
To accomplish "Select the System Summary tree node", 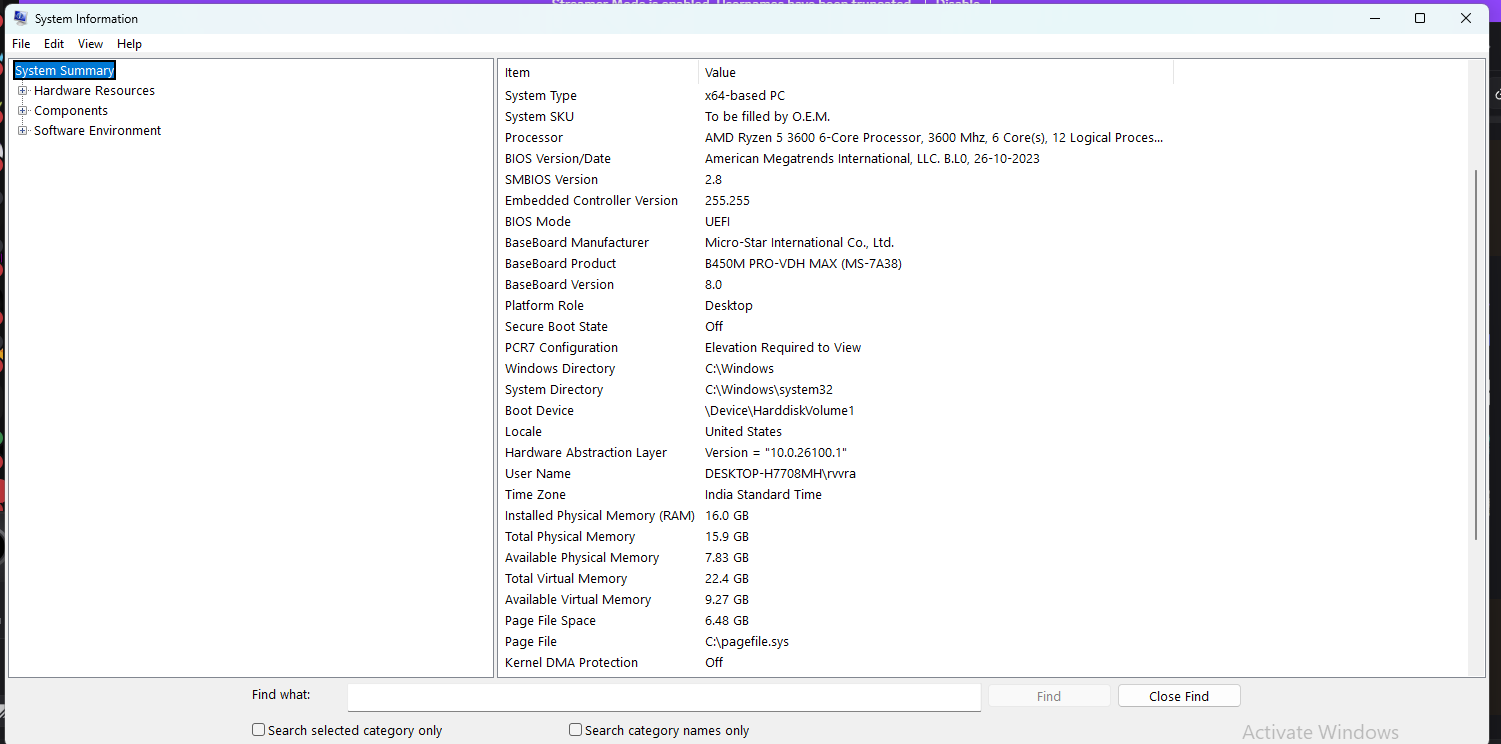I will pos(64,71).
